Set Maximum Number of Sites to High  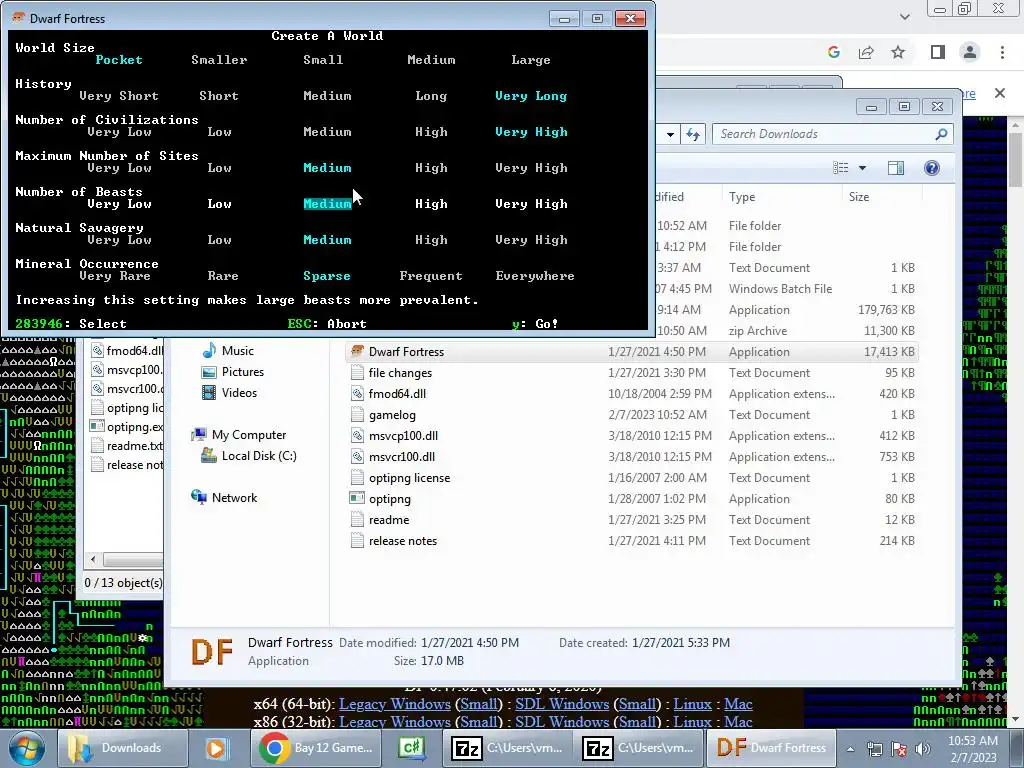pyautogui.click(x=431, y=168)
